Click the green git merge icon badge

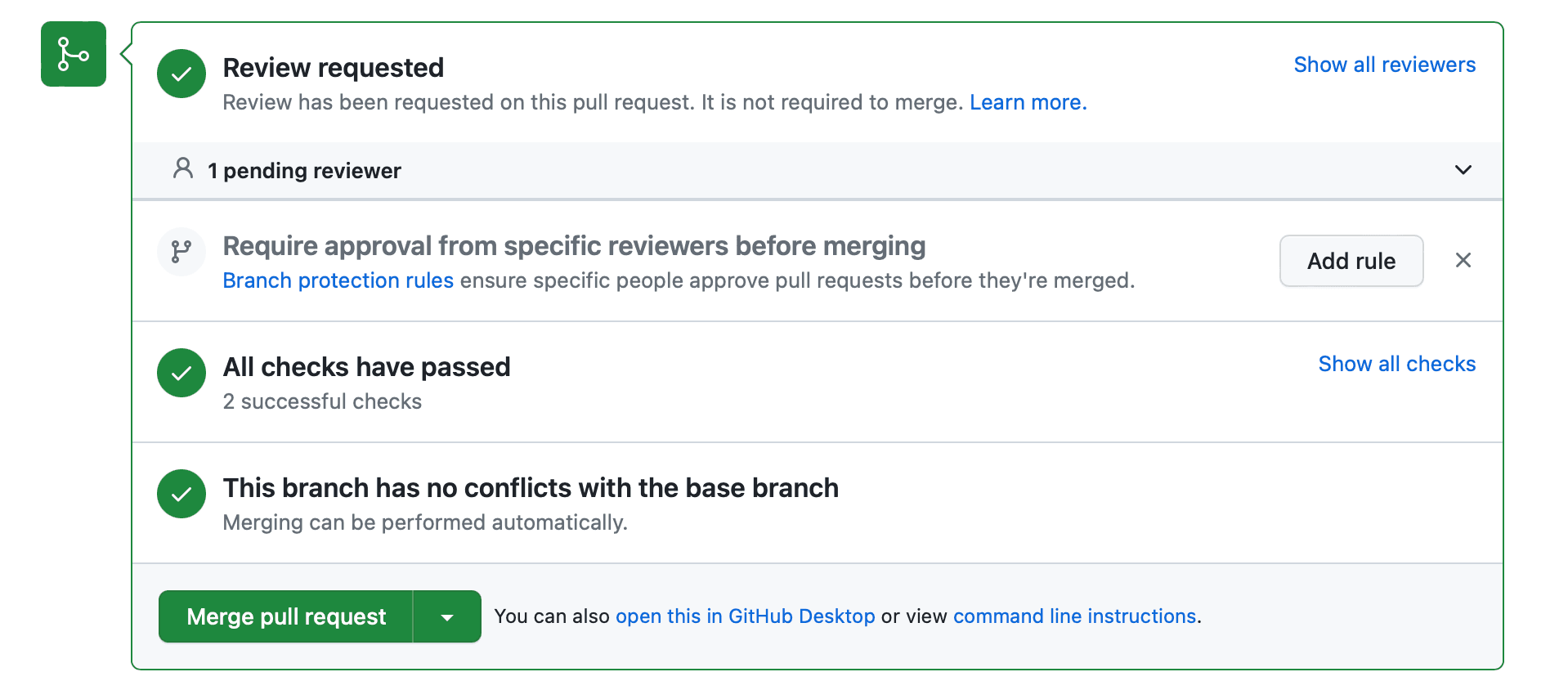click(74, 54)
